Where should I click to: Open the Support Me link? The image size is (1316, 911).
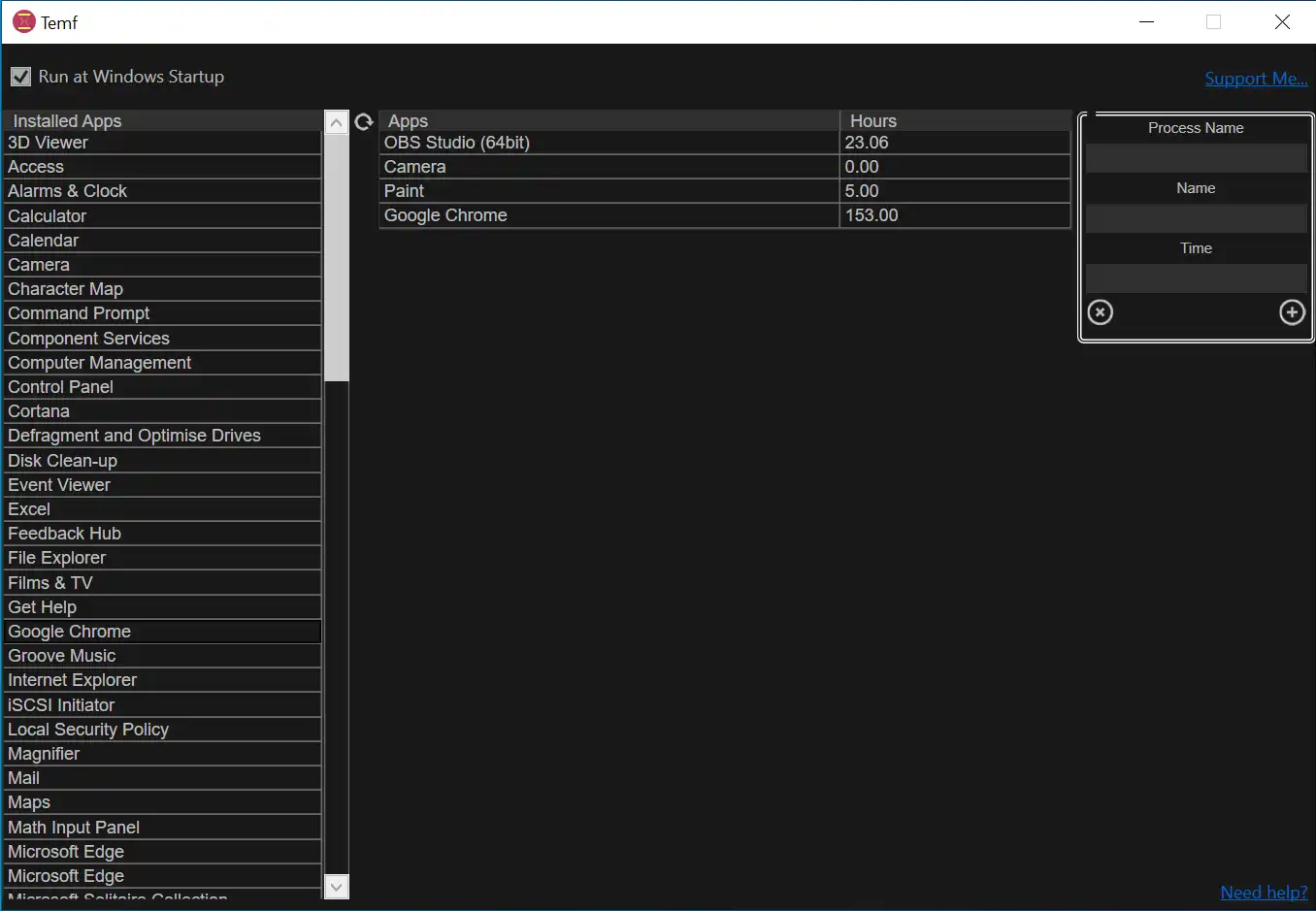pos(1256,79)
